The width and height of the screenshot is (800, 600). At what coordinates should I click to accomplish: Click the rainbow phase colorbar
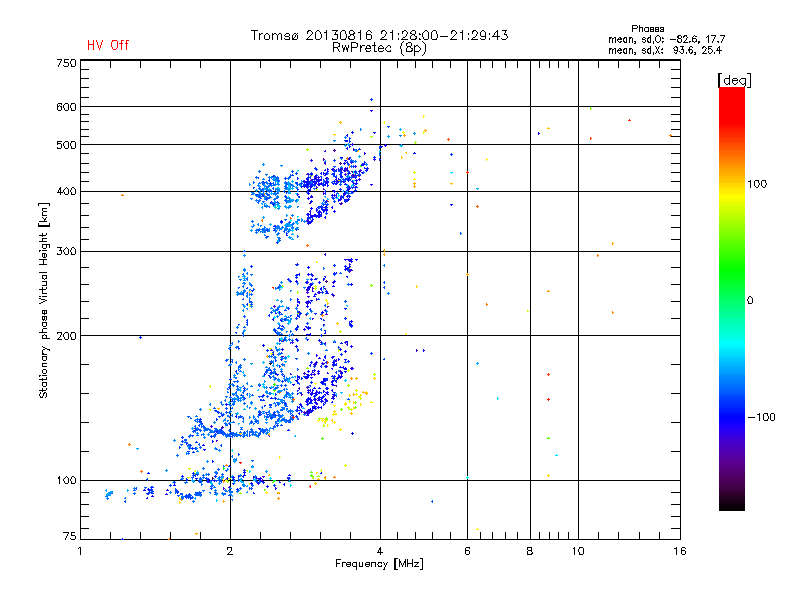coord(732,298)
